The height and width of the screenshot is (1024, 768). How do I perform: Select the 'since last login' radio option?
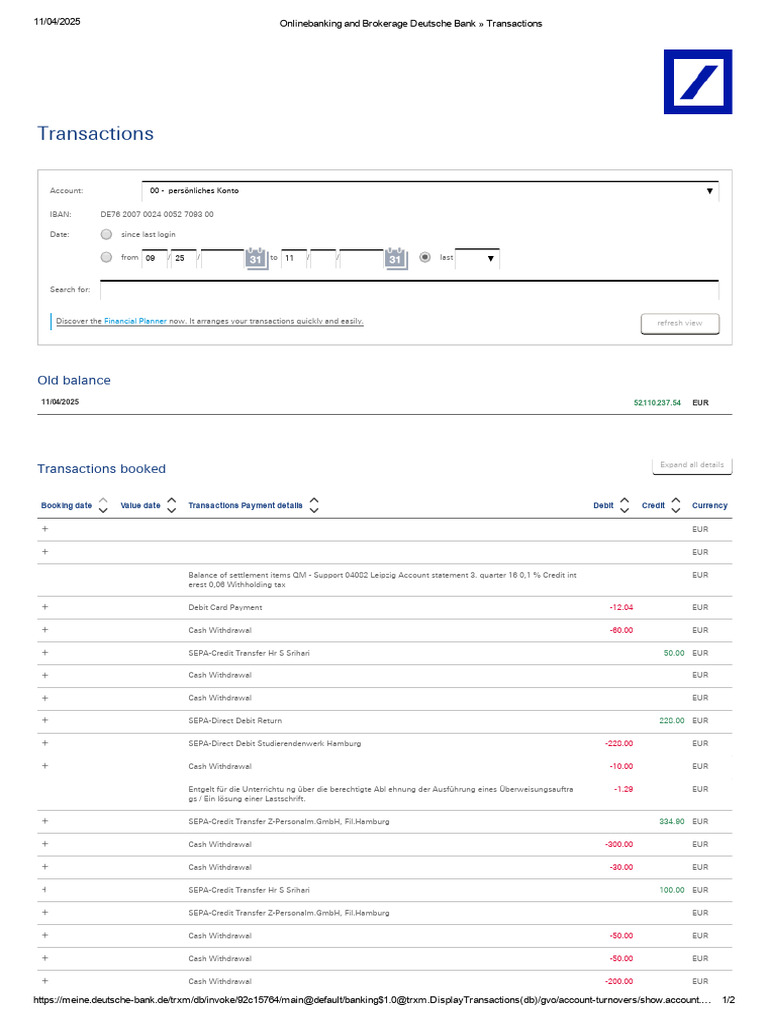click(x=106, y=234)
